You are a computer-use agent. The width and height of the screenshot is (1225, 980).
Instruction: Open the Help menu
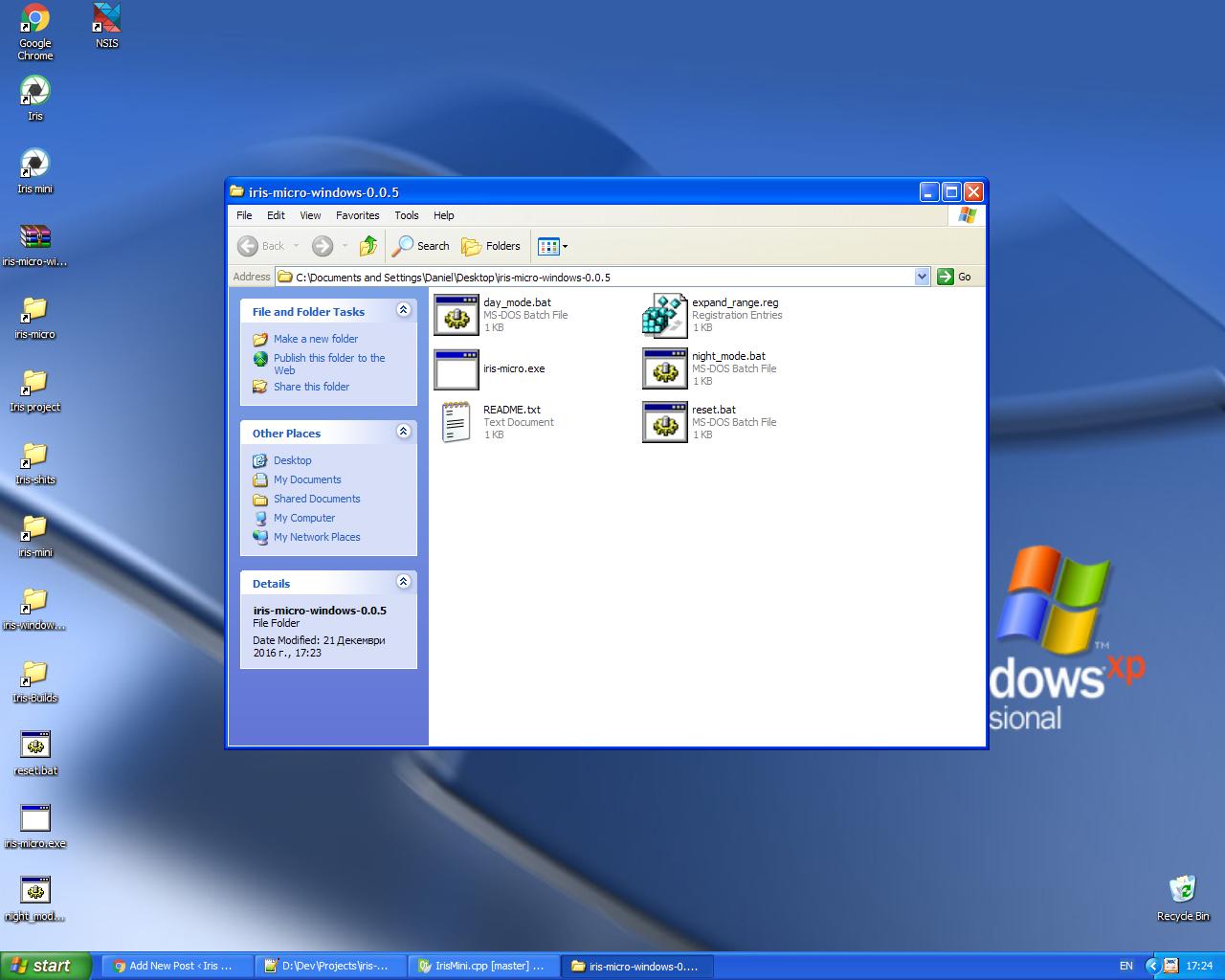[444, 215]
